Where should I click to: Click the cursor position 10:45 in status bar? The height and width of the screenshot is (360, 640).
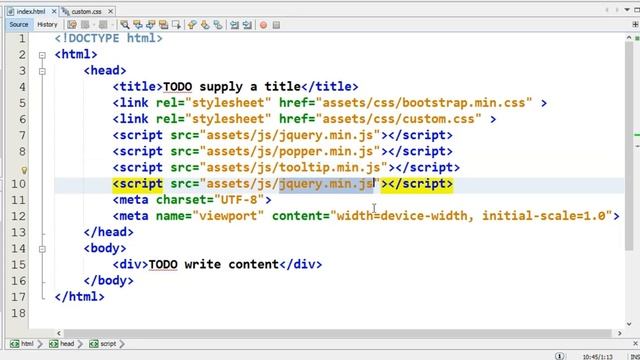click(598, 357)
